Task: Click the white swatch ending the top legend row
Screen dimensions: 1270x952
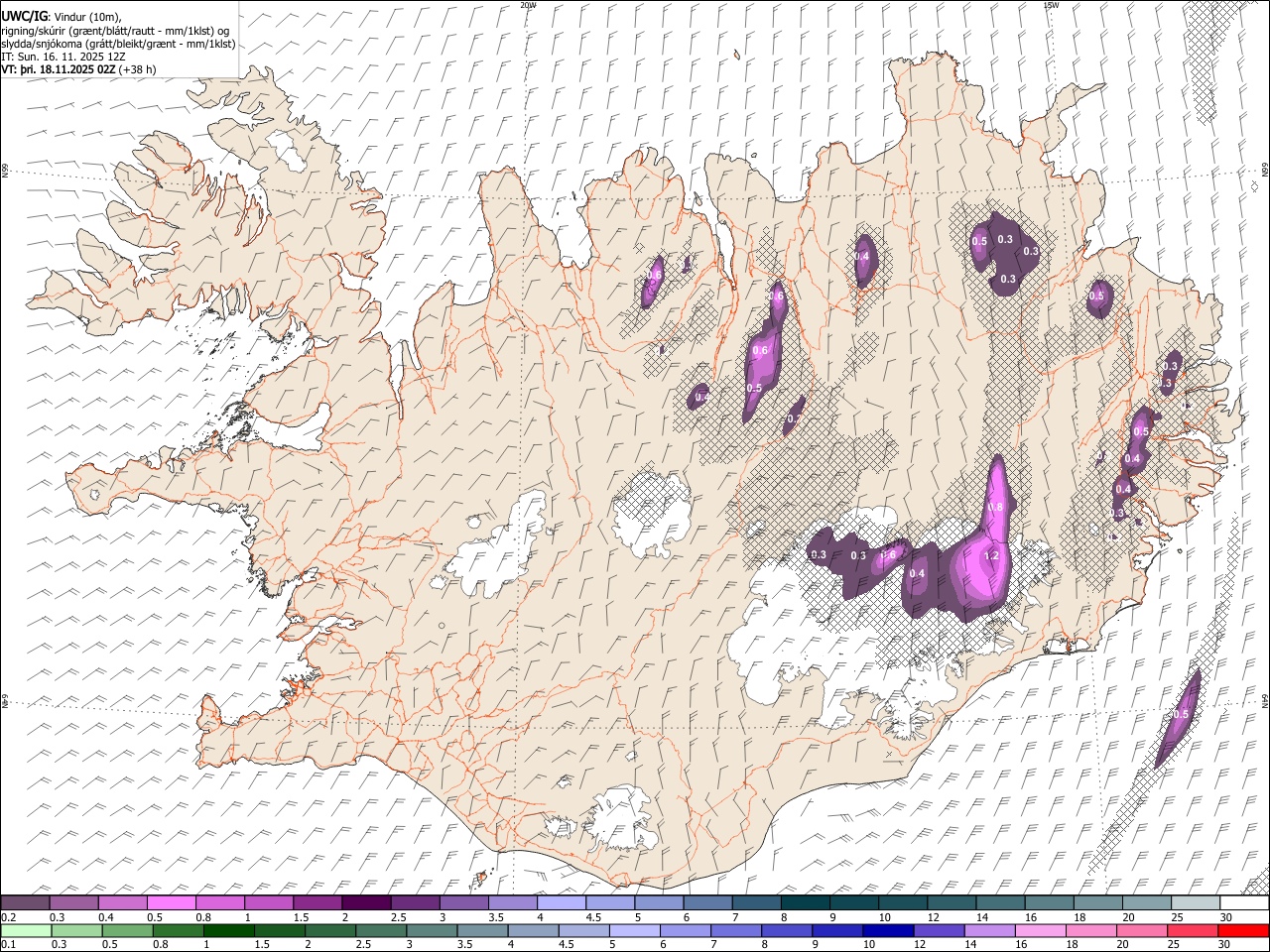Action: click(1244, 903)
